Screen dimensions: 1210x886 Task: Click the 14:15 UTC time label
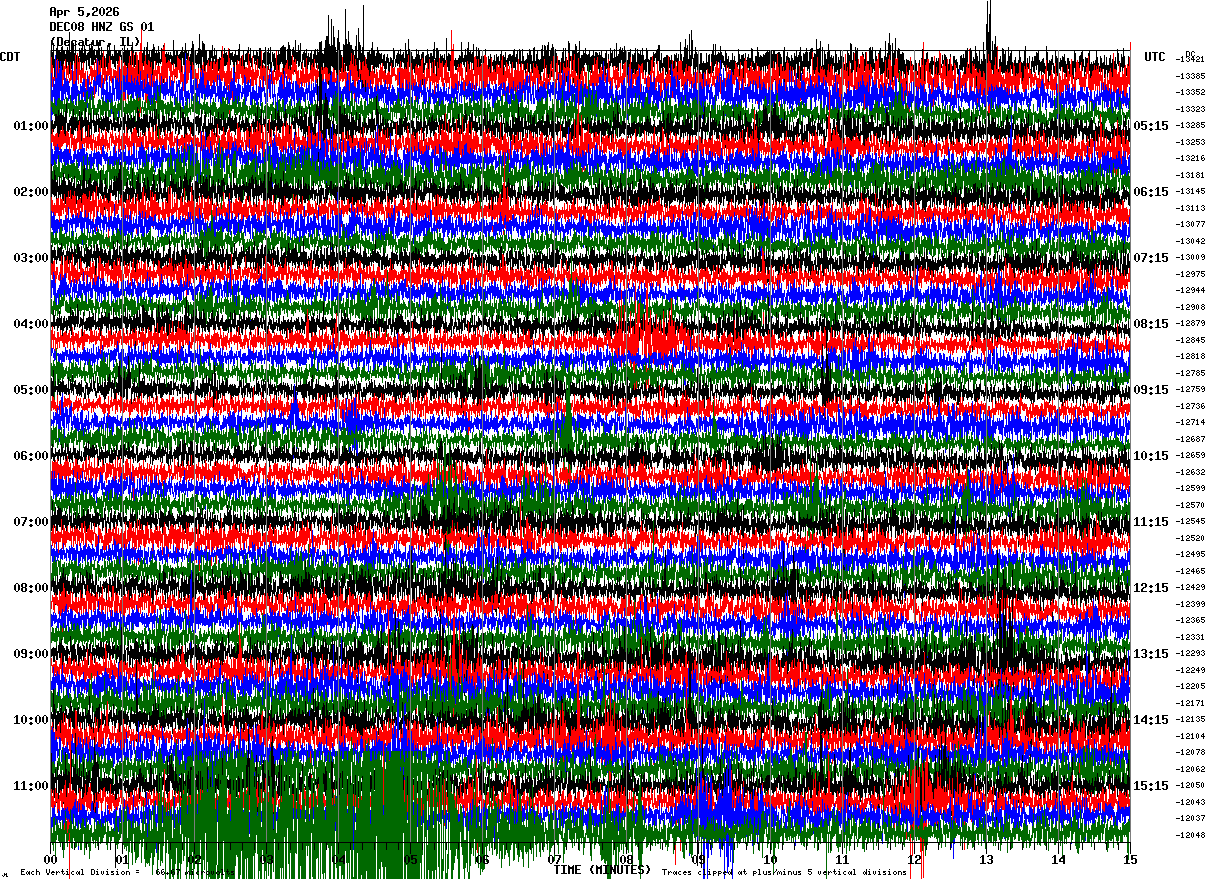coord(1151,720)
